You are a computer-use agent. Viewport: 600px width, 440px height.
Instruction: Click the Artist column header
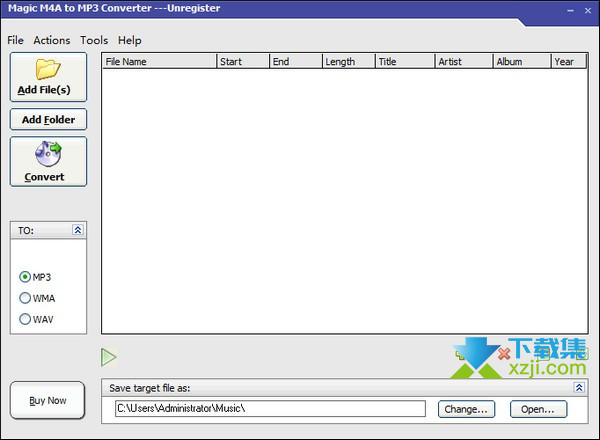click(x=464, y=61)
